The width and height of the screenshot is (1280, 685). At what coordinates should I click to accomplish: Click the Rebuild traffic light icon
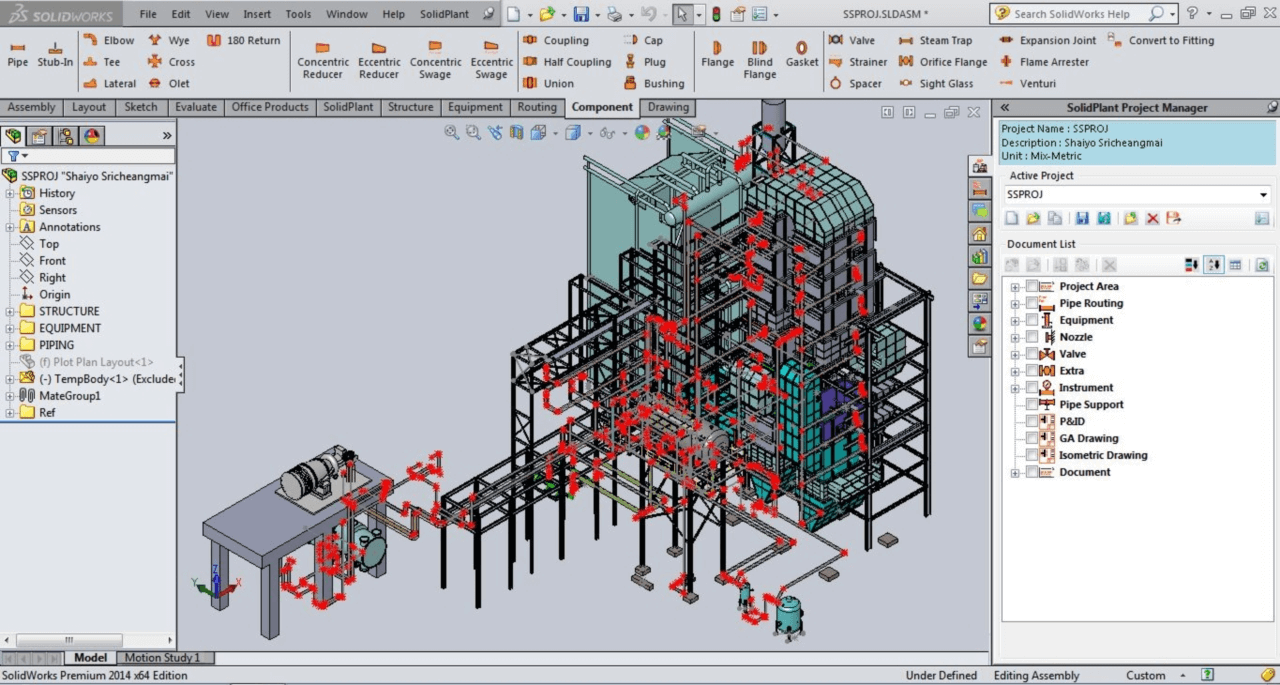(x=715, y=14)
